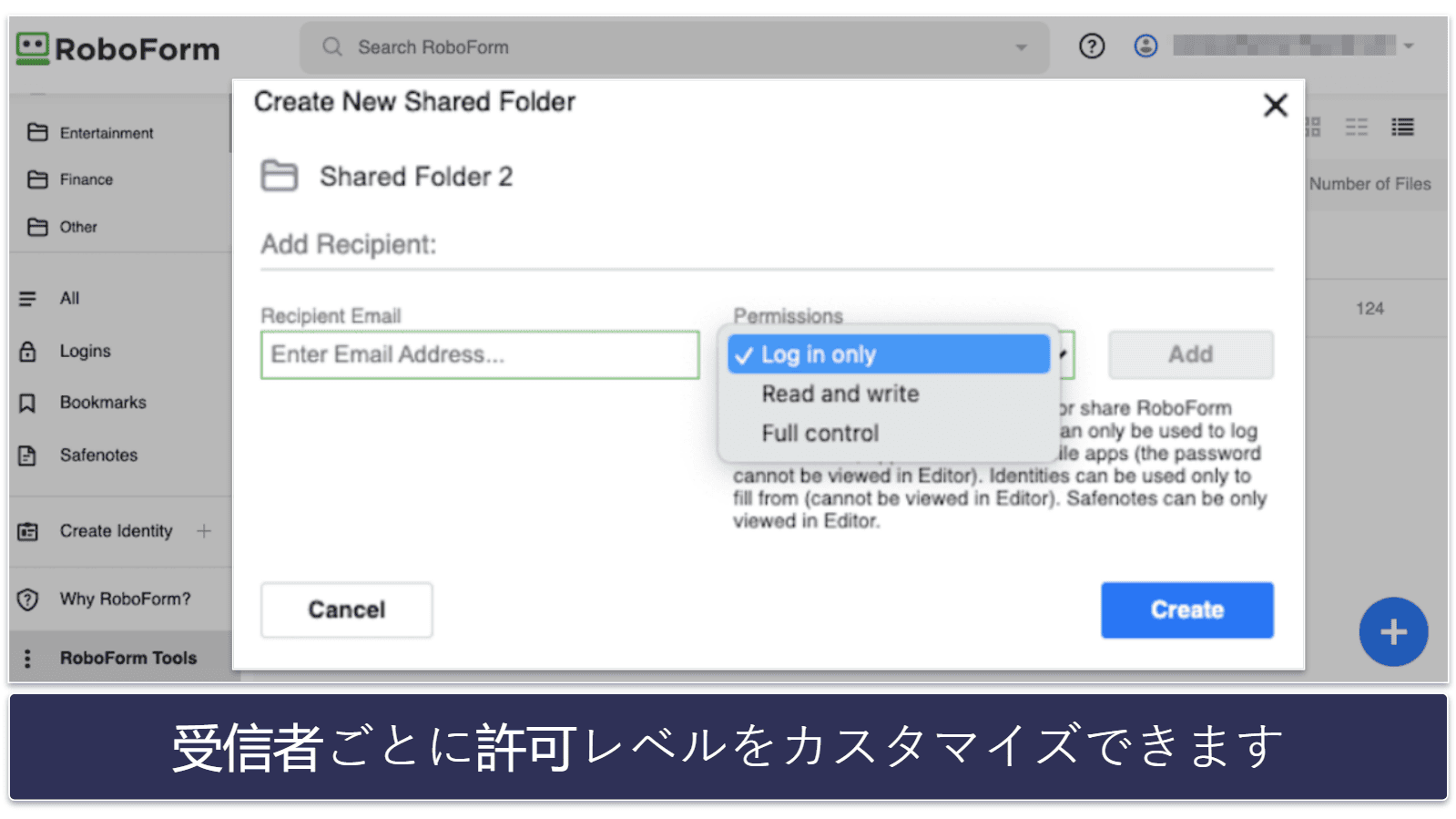Select Logins in sidebar
This screenshot has width=1456, height=819.
point(85,351)
